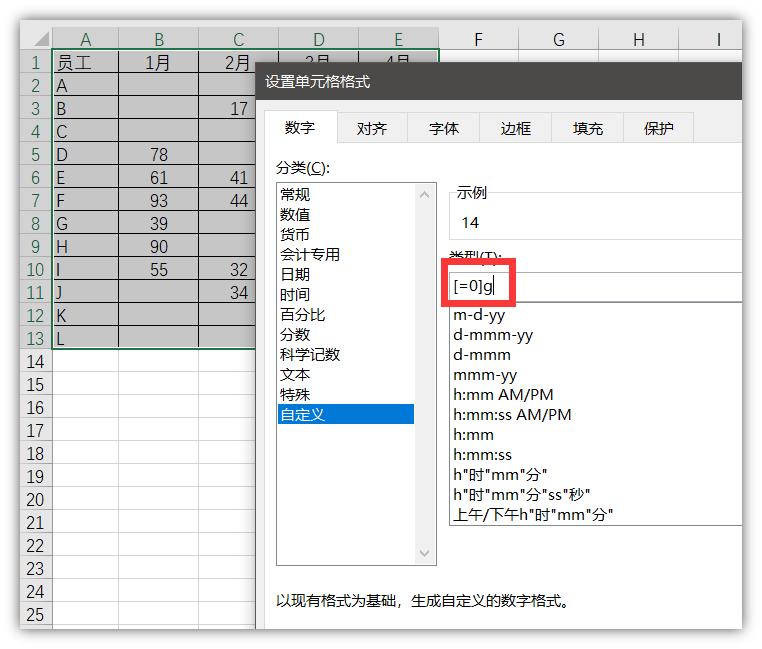Viewport: 762px width, 649px height.
Task: Click category list scroll up arrow
Action: (424, 195)
